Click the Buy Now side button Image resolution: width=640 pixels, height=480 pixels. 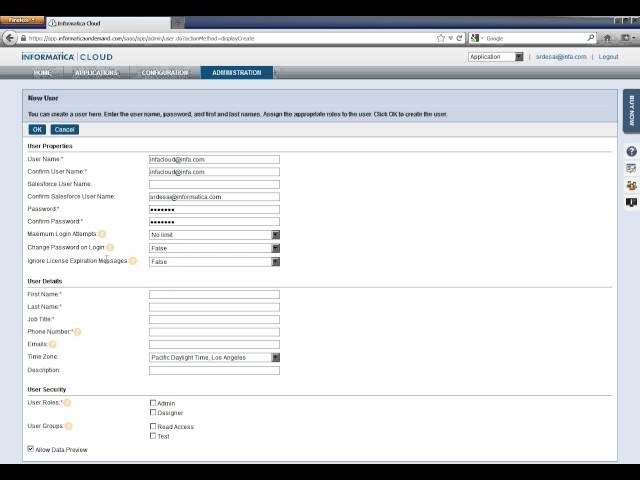pyautogui.click(x=631, y=111)
